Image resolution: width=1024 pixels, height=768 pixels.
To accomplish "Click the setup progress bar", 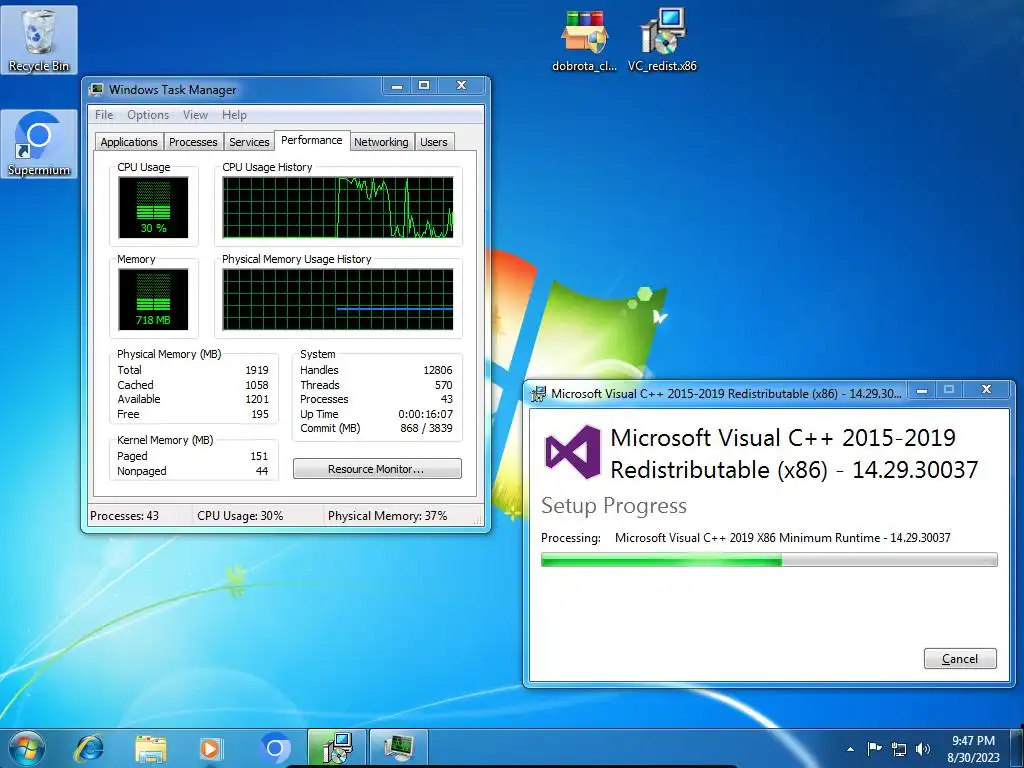I will pyautogui.click(x=769, y=560).
